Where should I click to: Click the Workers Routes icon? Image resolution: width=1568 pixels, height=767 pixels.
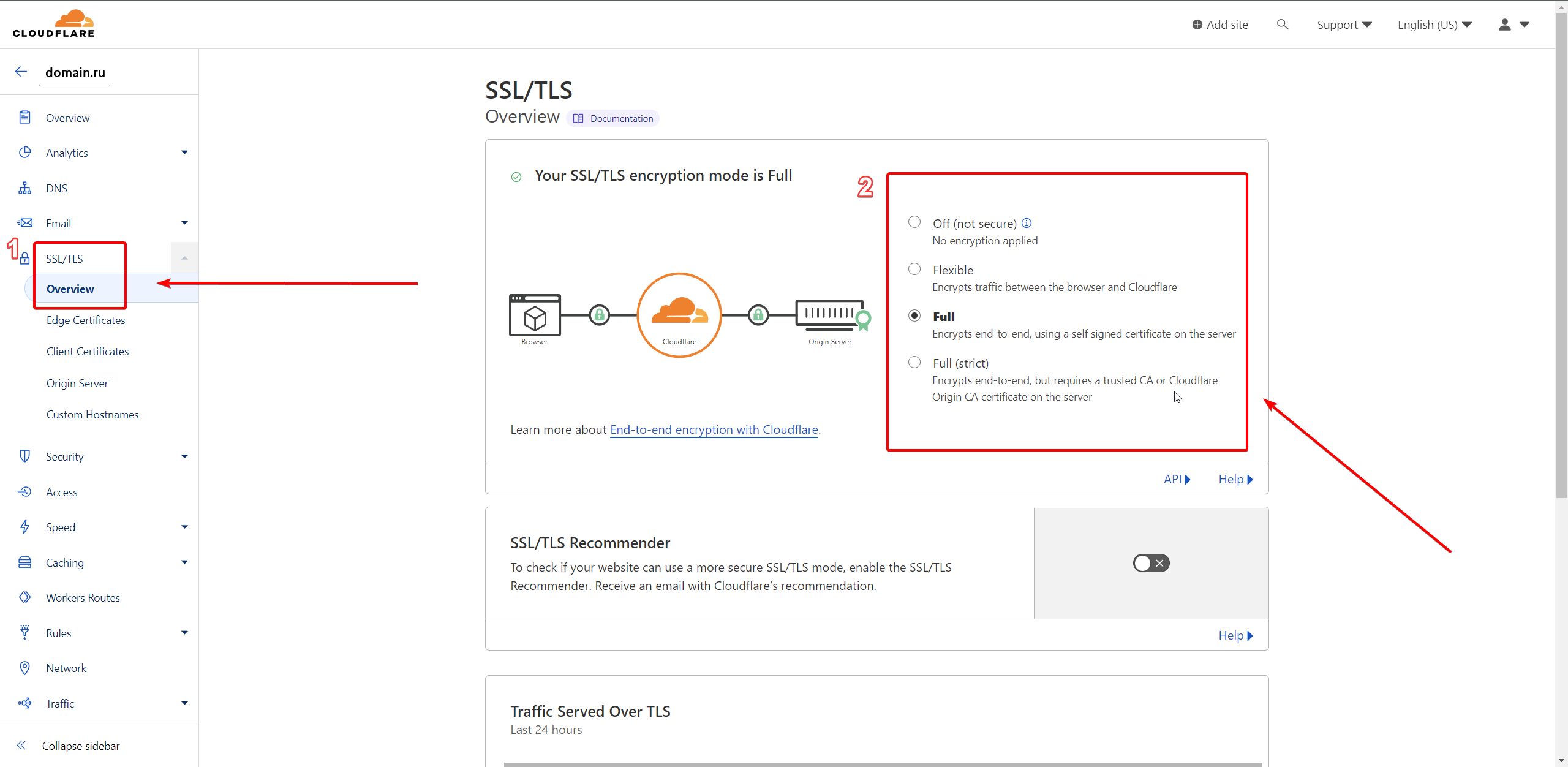[24, 597]
